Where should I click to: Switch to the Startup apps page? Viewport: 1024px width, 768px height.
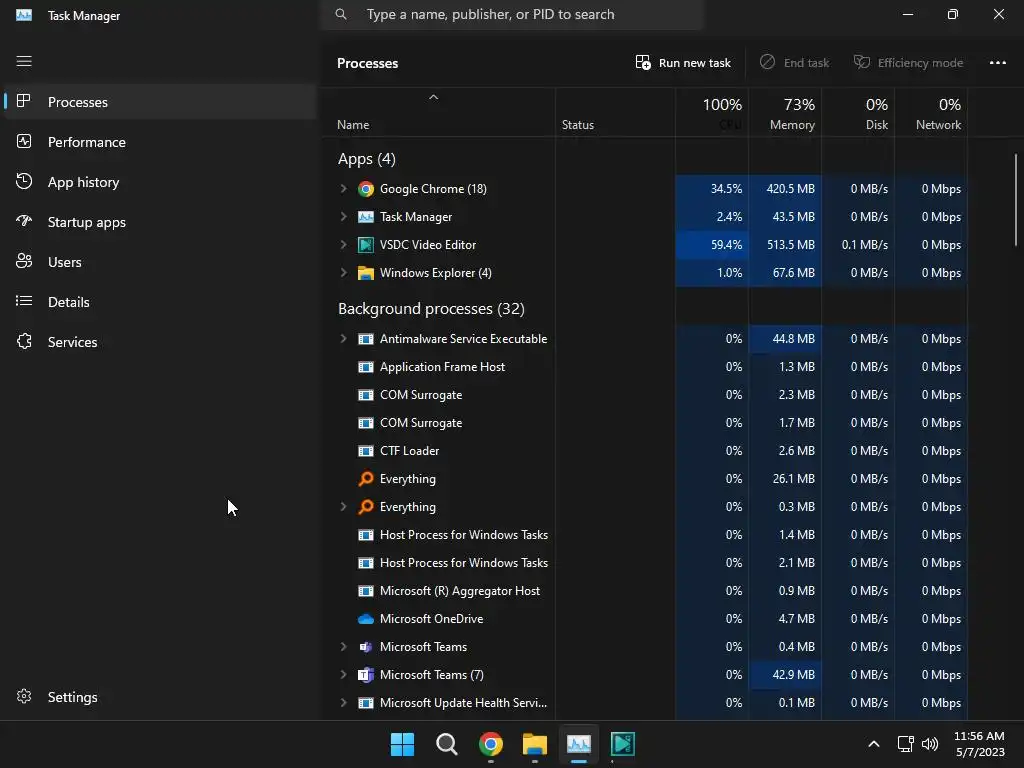(159, 222)
